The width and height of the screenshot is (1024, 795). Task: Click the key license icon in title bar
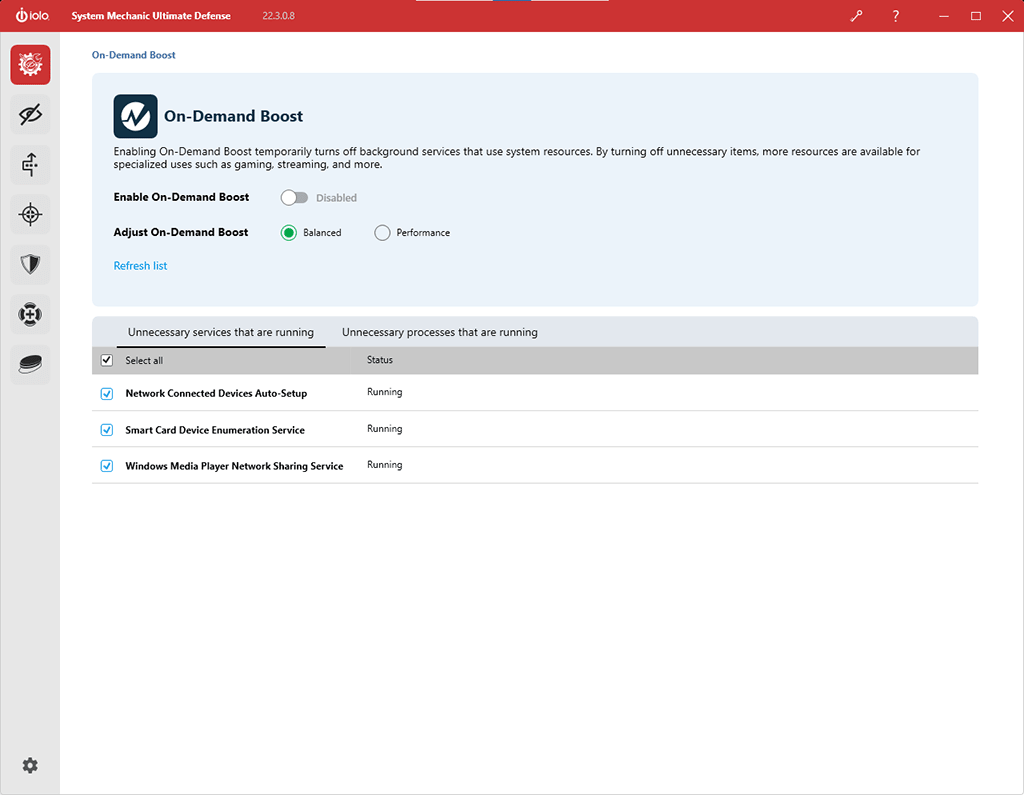(x=856, y=16)
